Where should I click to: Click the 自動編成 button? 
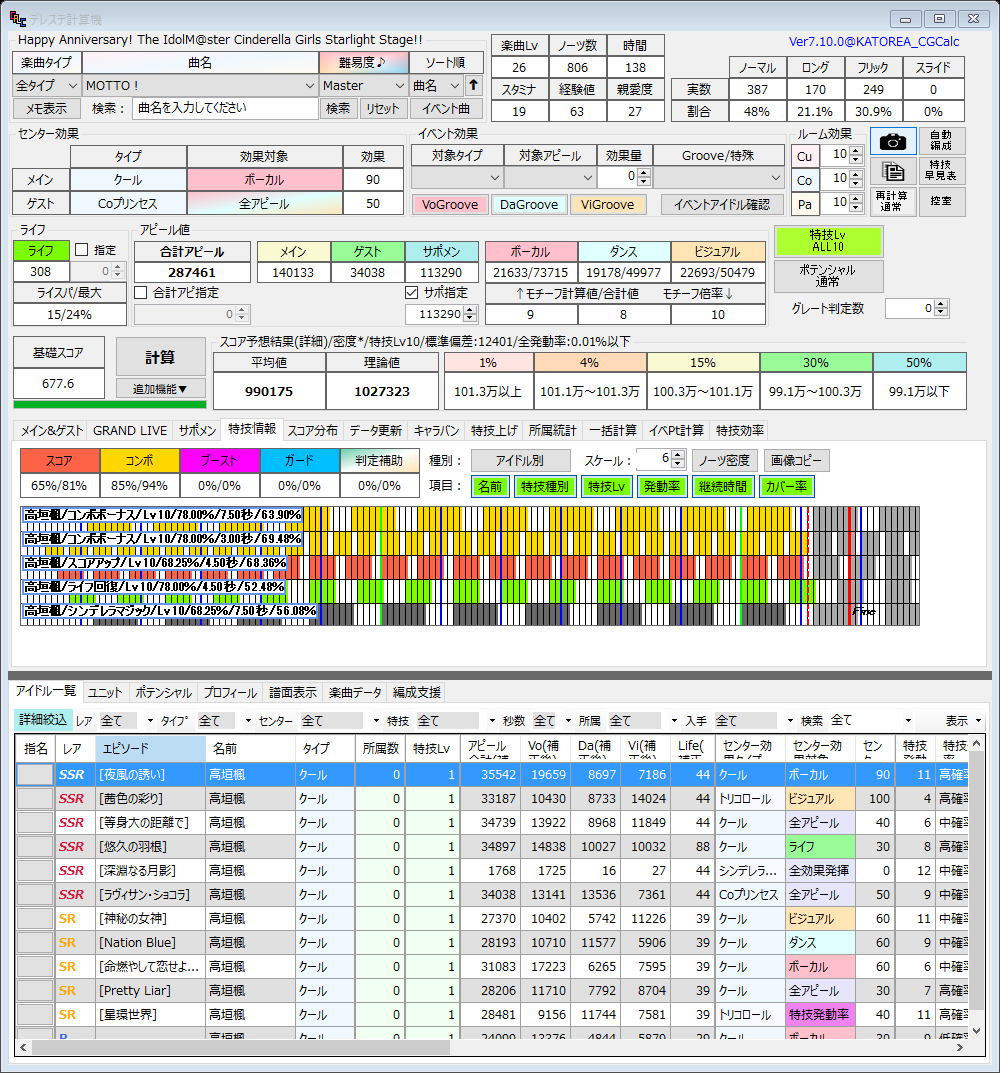[x=941, y=141]
